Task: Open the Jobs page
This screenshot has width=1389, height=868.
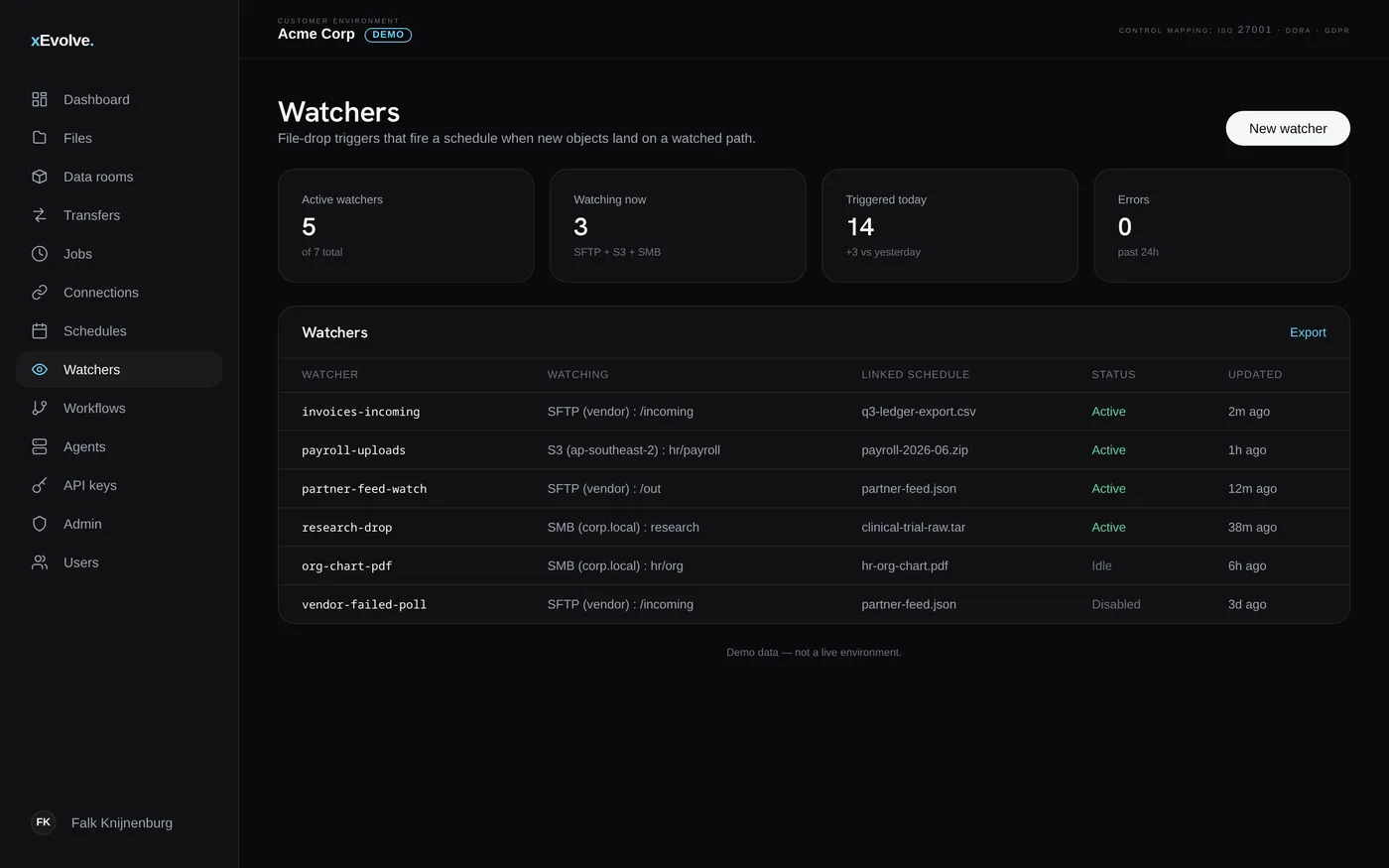Action: pos(119,254)
